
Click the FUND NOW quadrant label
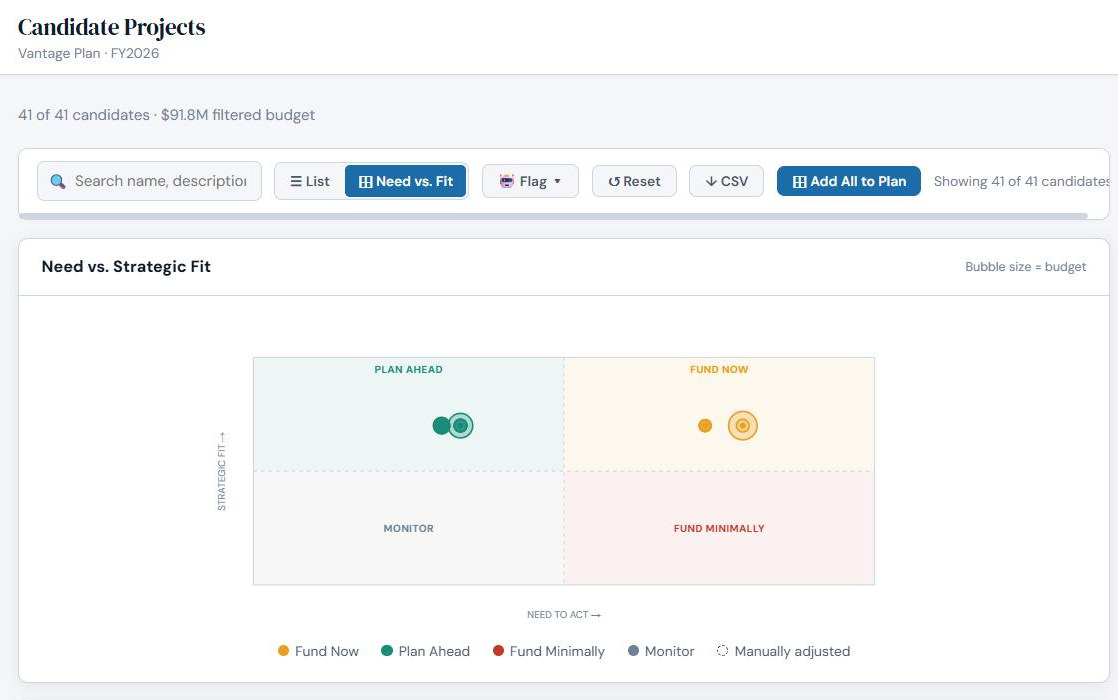719,369
